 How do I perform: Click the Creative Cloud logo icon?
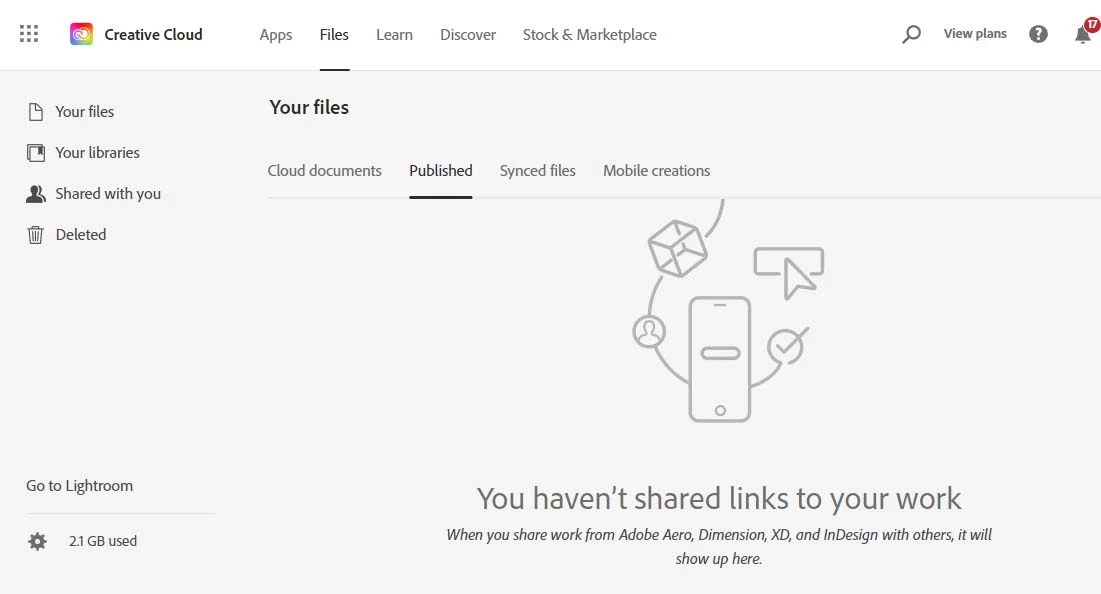coord(81,34)
